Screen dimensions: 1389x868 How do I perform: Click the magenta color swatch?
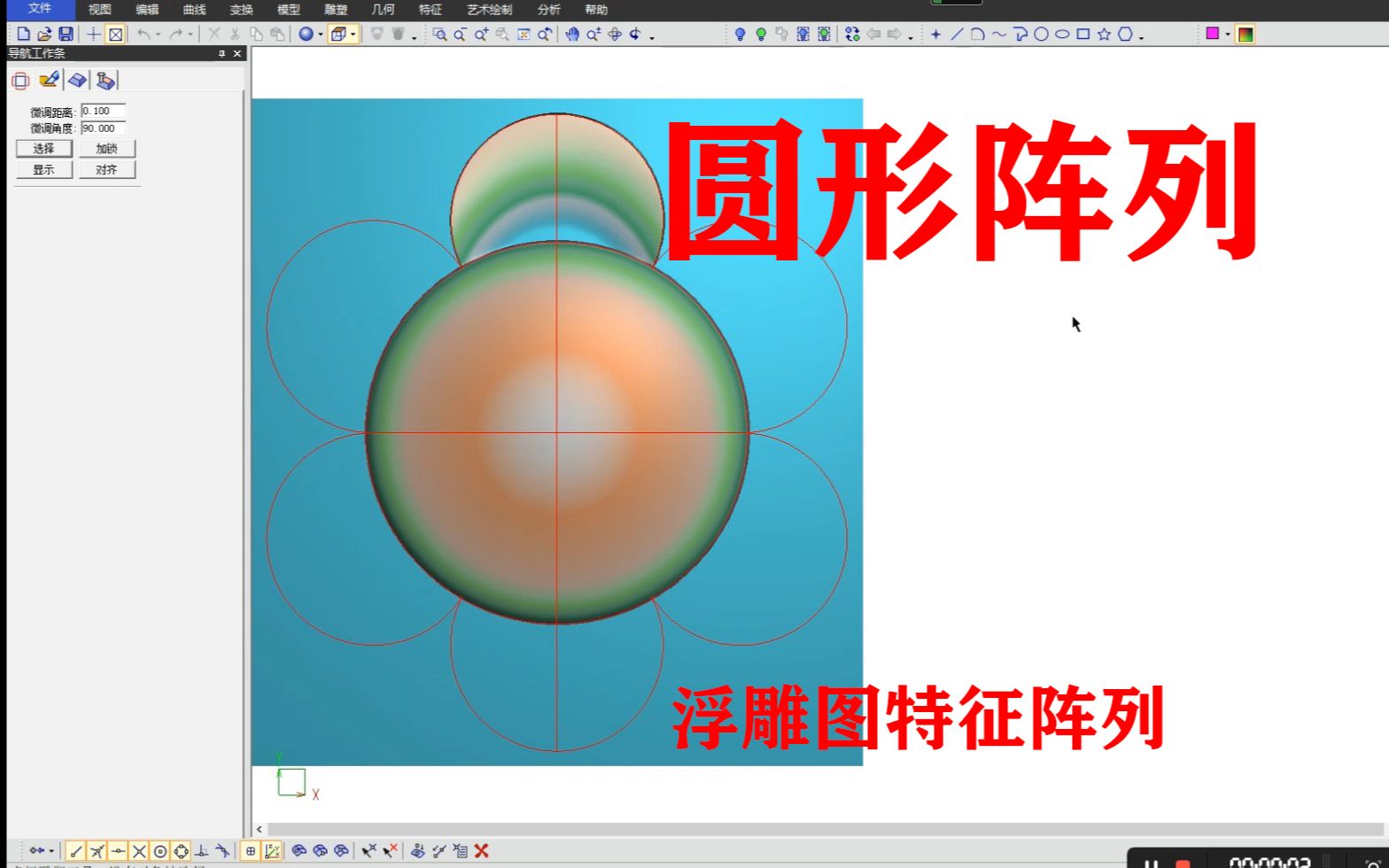pyautogui.click(x=1213, y=34)
